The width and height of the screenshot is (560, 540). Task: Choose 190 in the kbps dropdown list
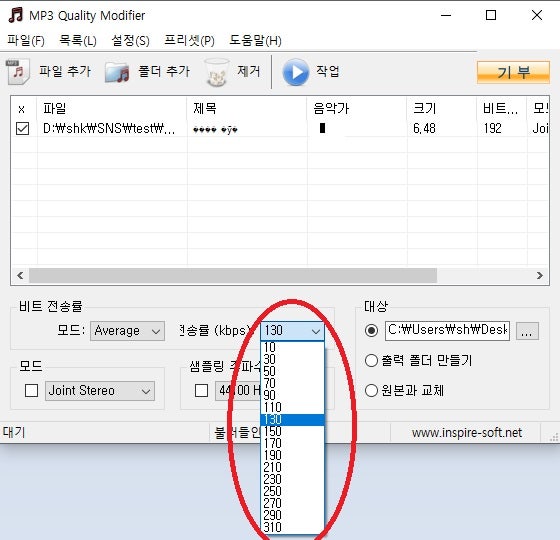[292, 455]
